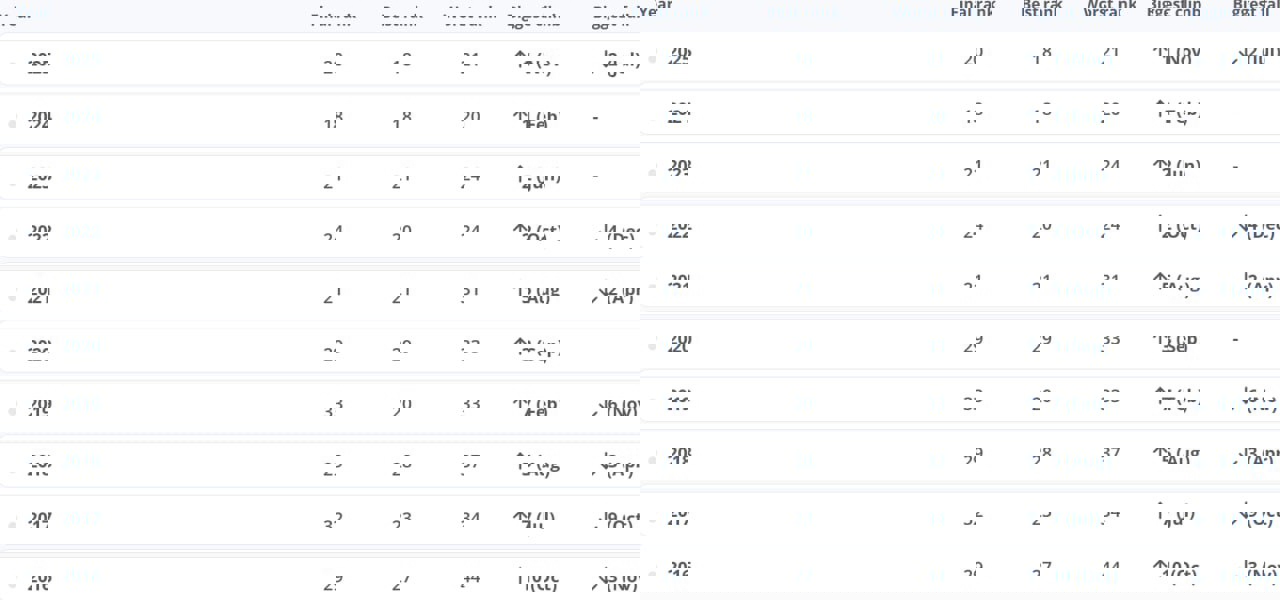This screenshot has width=1280, height=600.
Task: Select the bullet marker of right table's third row
Action: (x=652, y=171)
